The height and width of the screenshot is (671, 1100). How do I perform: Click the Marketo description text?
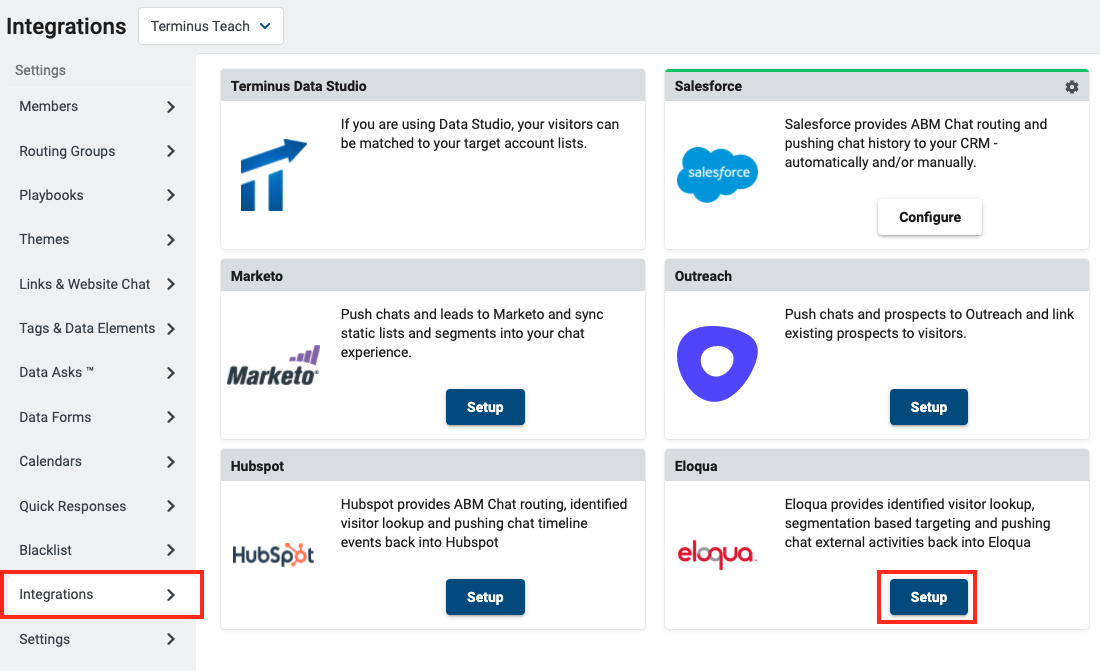[x=472, y=333]
